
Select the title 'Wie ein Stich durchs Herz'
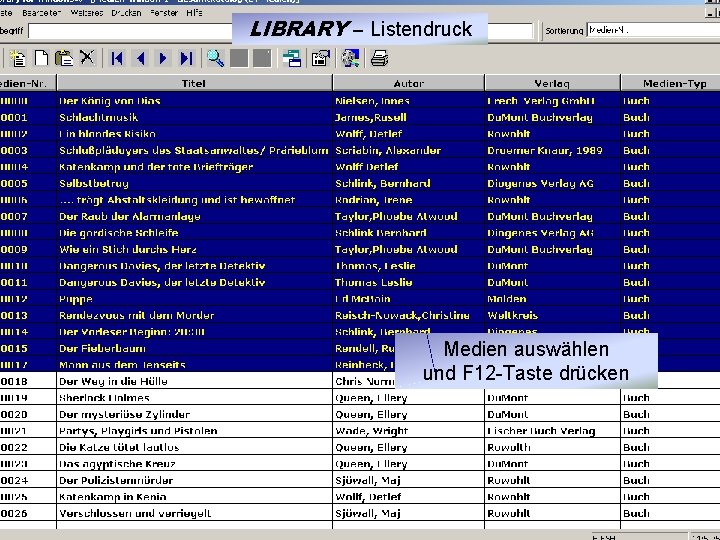point(128,249)
